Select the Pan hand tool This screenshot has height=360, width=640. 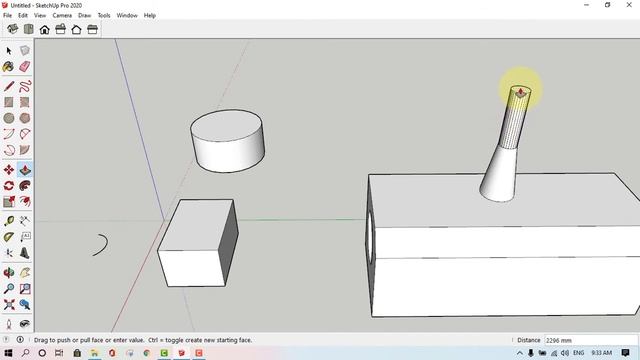point(25,273)
